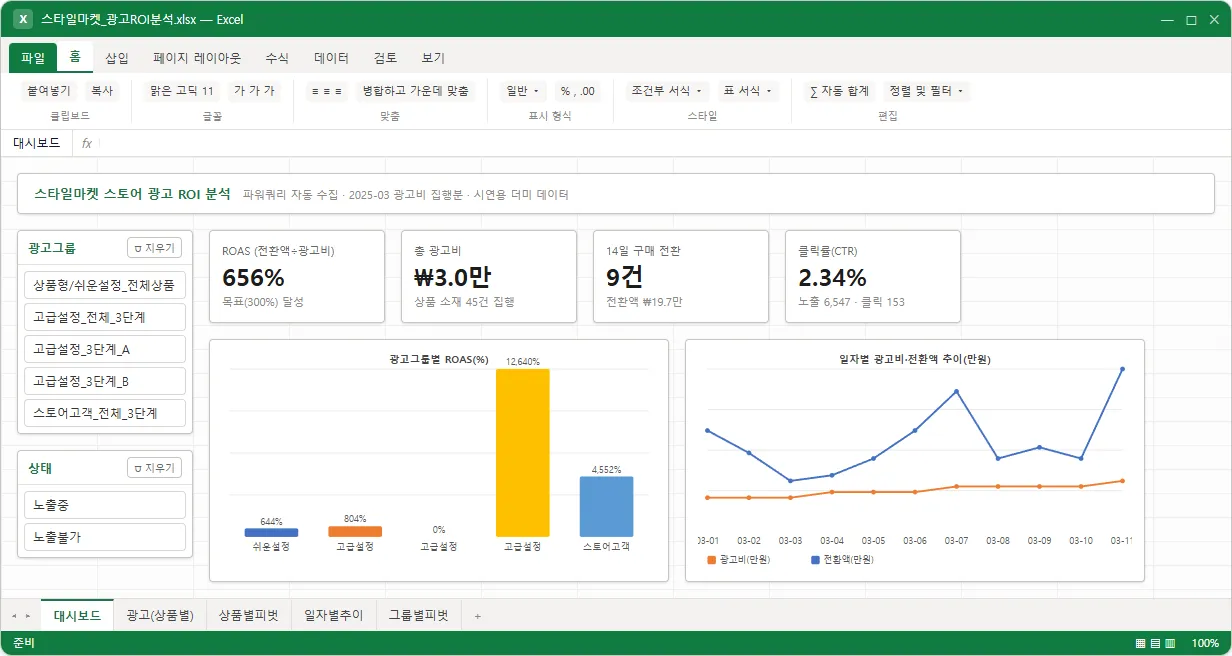Open the 맑은 고딕 11 font selector
Viewport: 1232px width, 656px height.
[182, 91]
